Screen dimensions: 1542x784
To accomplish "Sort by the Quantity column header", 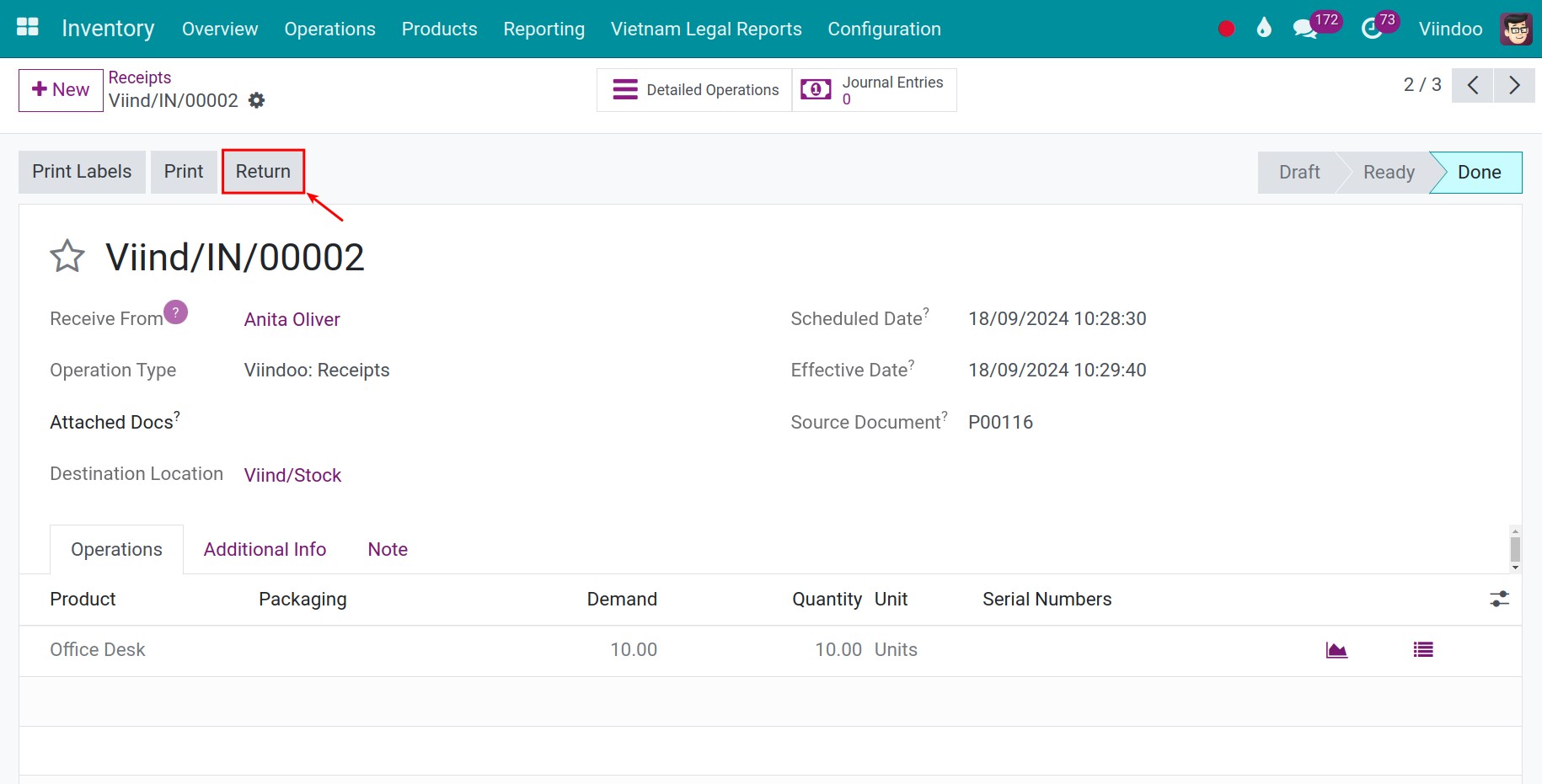I will coord(827,600).
